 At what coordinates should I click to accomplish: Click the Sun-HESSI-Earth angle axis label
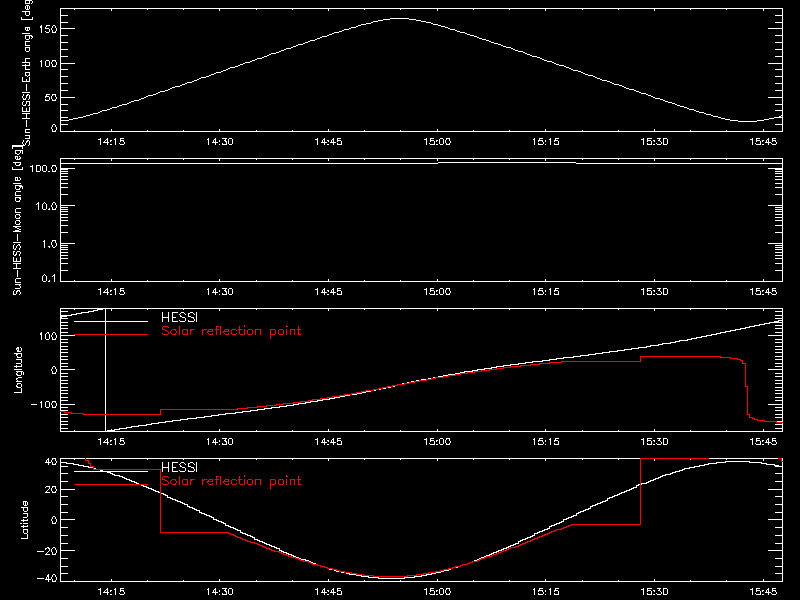(x=27, y=71)
